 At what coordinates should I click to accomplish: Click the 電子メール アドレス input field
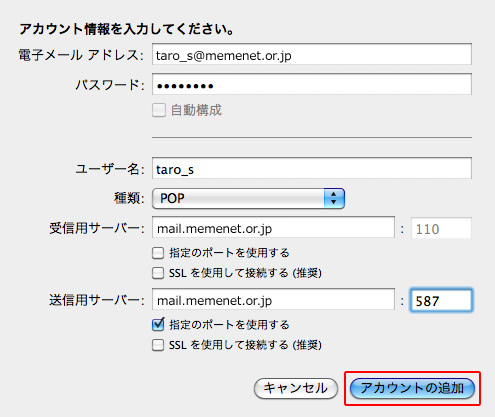pos(312,54)
